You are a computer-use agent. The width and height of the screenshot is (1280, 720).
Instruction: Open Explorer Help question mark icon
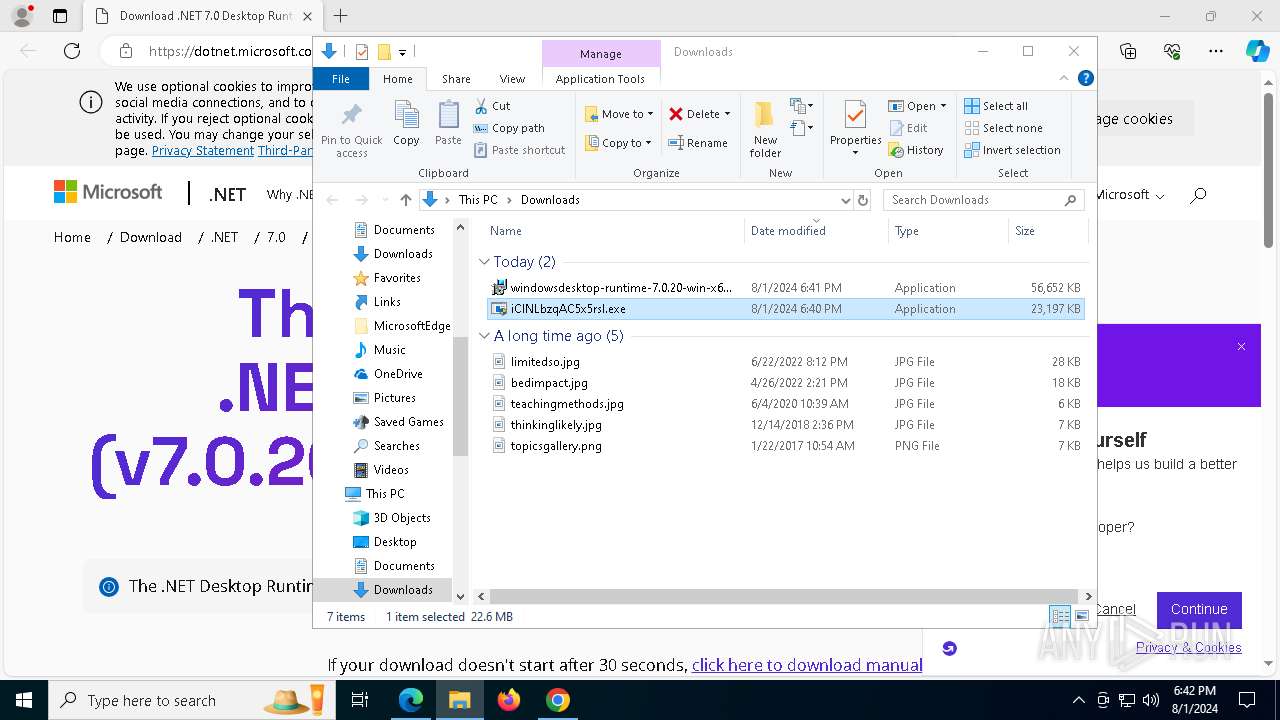pos(1086,78)
